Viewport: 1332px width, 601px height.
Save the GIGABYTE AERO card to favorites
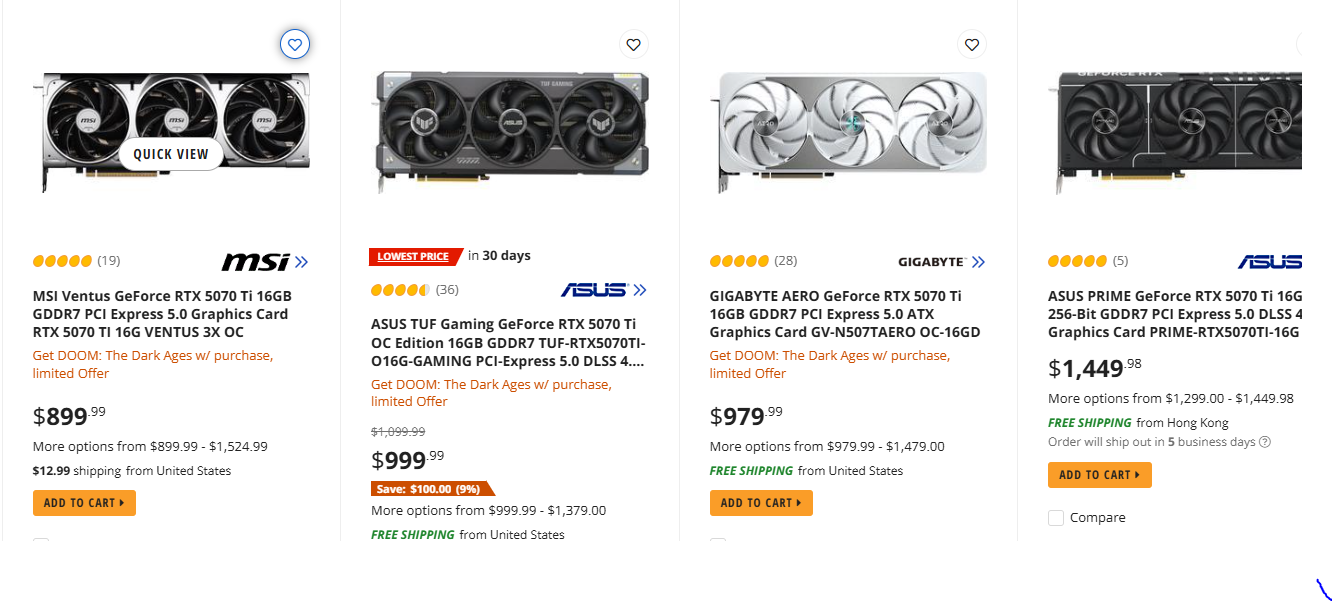click(x=971, y=44)
